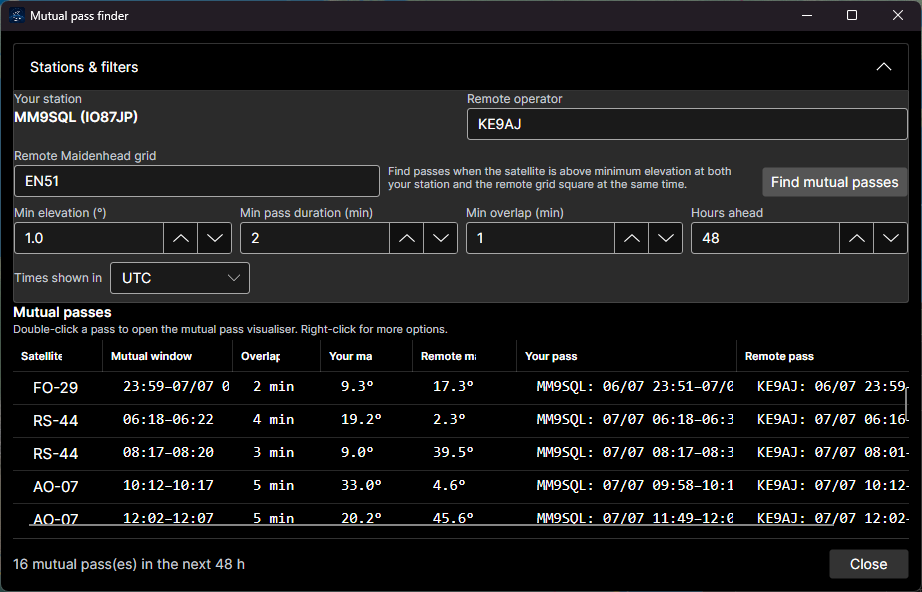Click Find mutual passes button
922x592 pixels.
pyautogui.click(x=834, y=182)
